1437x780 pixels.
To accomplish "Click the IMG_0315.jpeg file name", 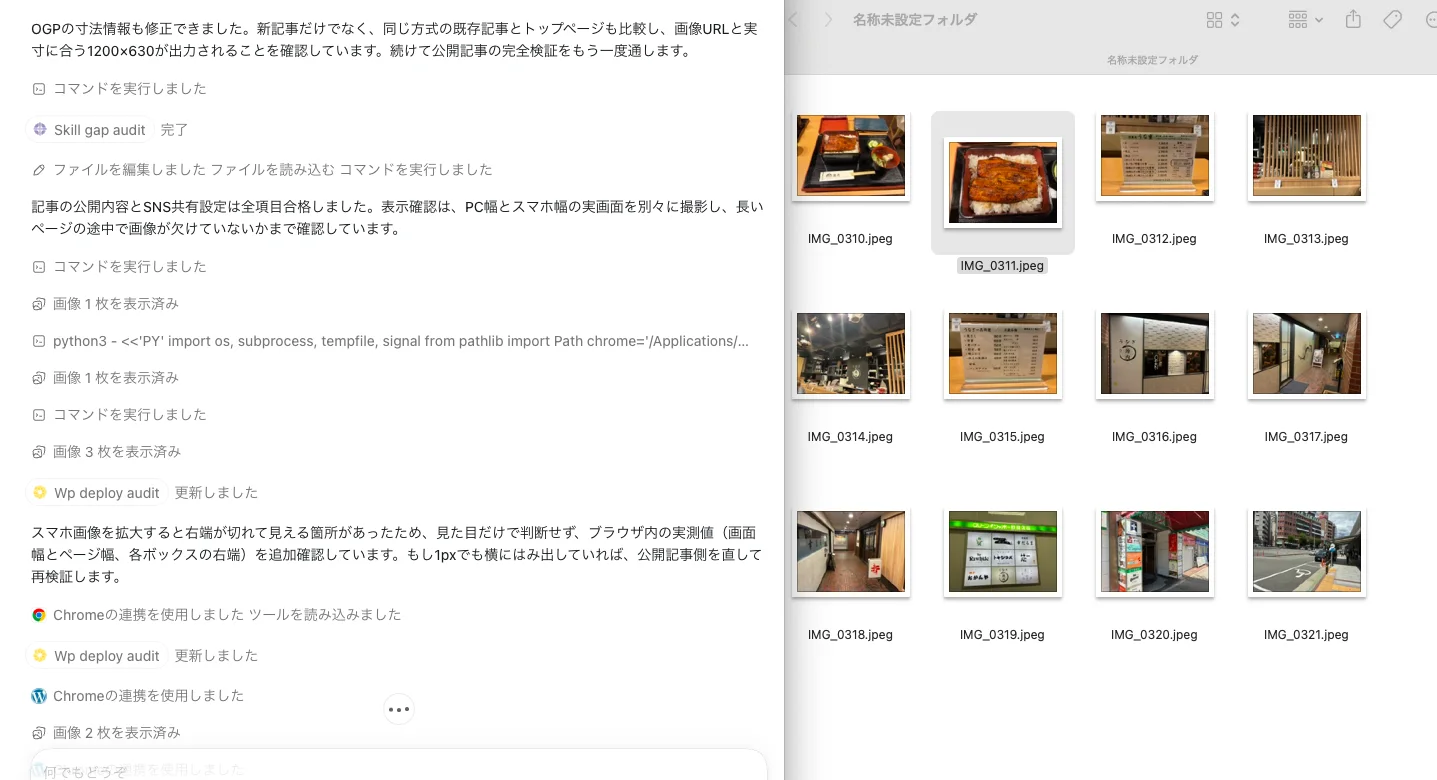I will pyautogui.click(x=1002, y=437).
